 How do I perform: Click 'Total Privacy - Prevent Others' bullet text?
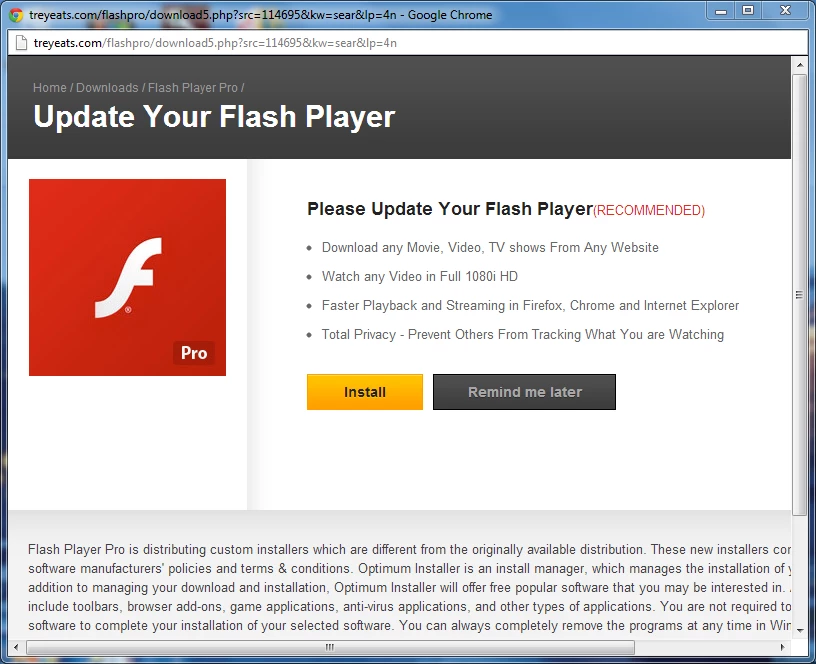pos(522,335)
